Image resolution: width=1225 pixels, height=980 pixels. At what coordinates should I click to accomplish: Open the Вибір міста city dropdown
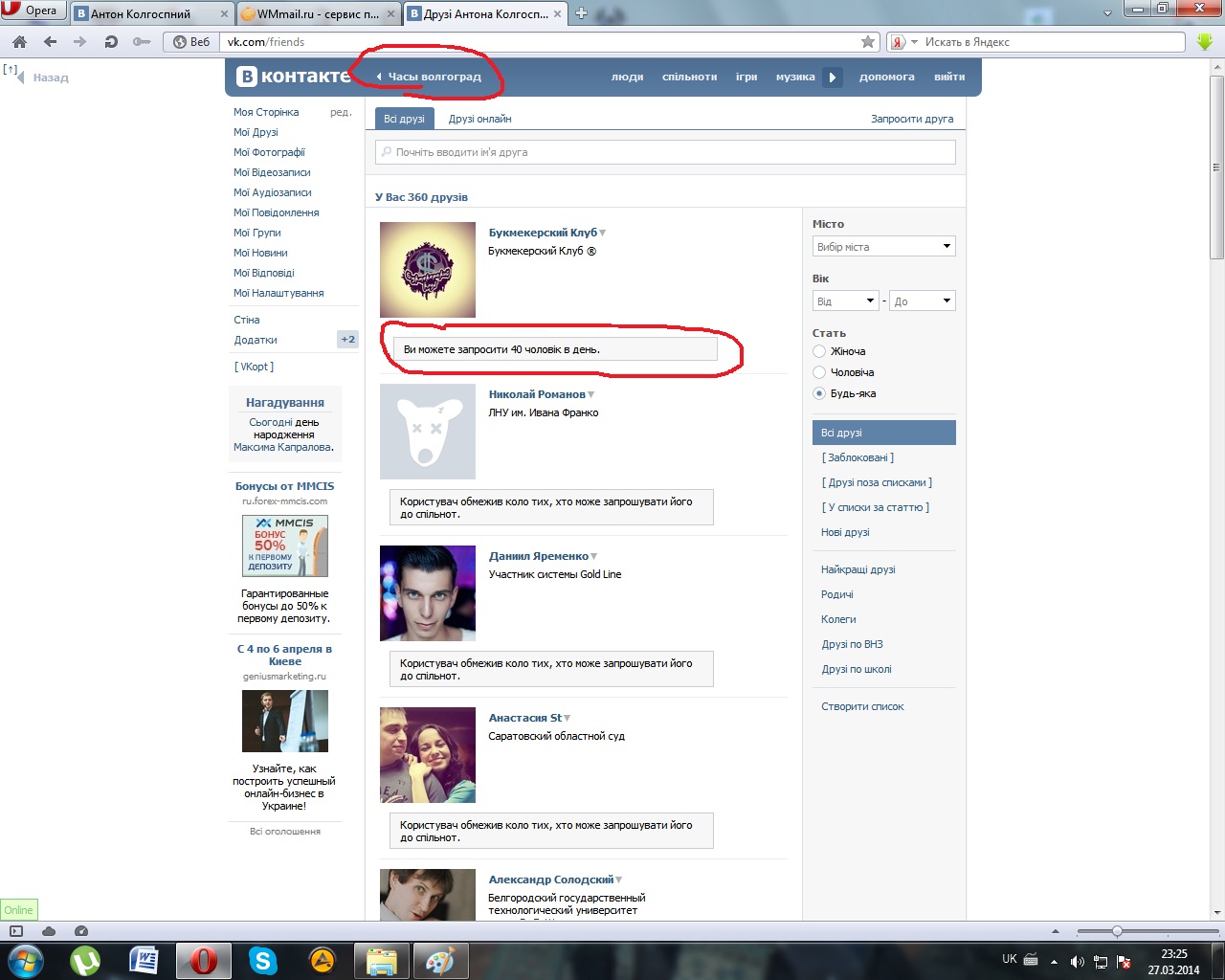tap(884, 247)
